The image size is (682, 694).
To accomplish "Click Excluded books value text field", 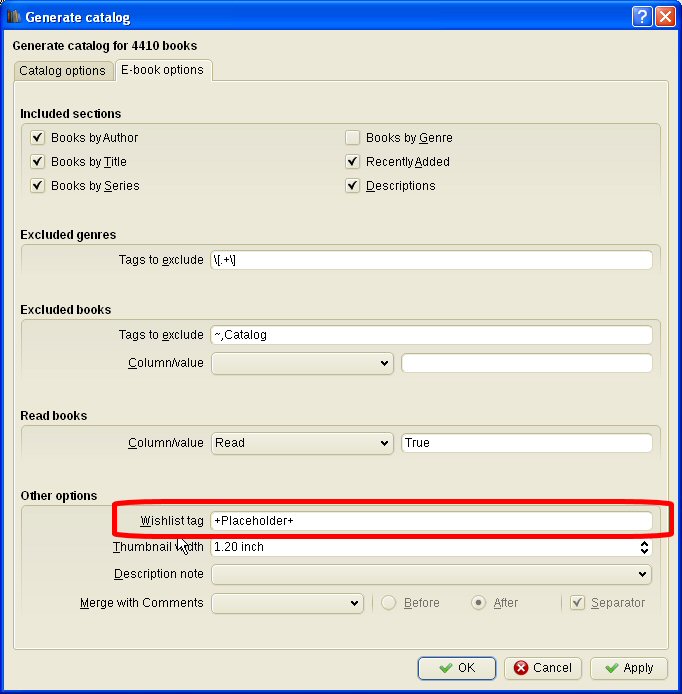I will click(x=527, y=363).
